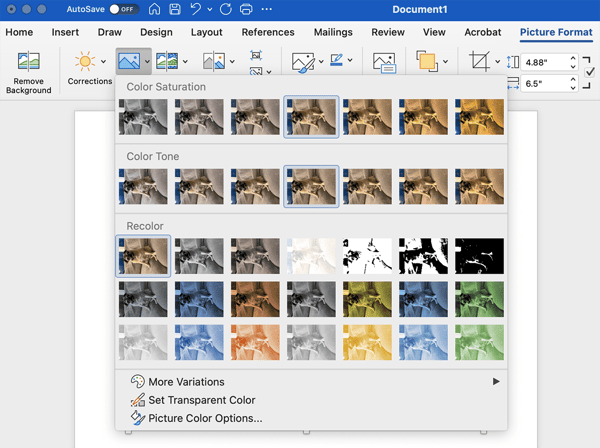Click the Picture Color Options paint bucket icon
Viewport: 600px width, 448px height.
click(x=137, y=418)
